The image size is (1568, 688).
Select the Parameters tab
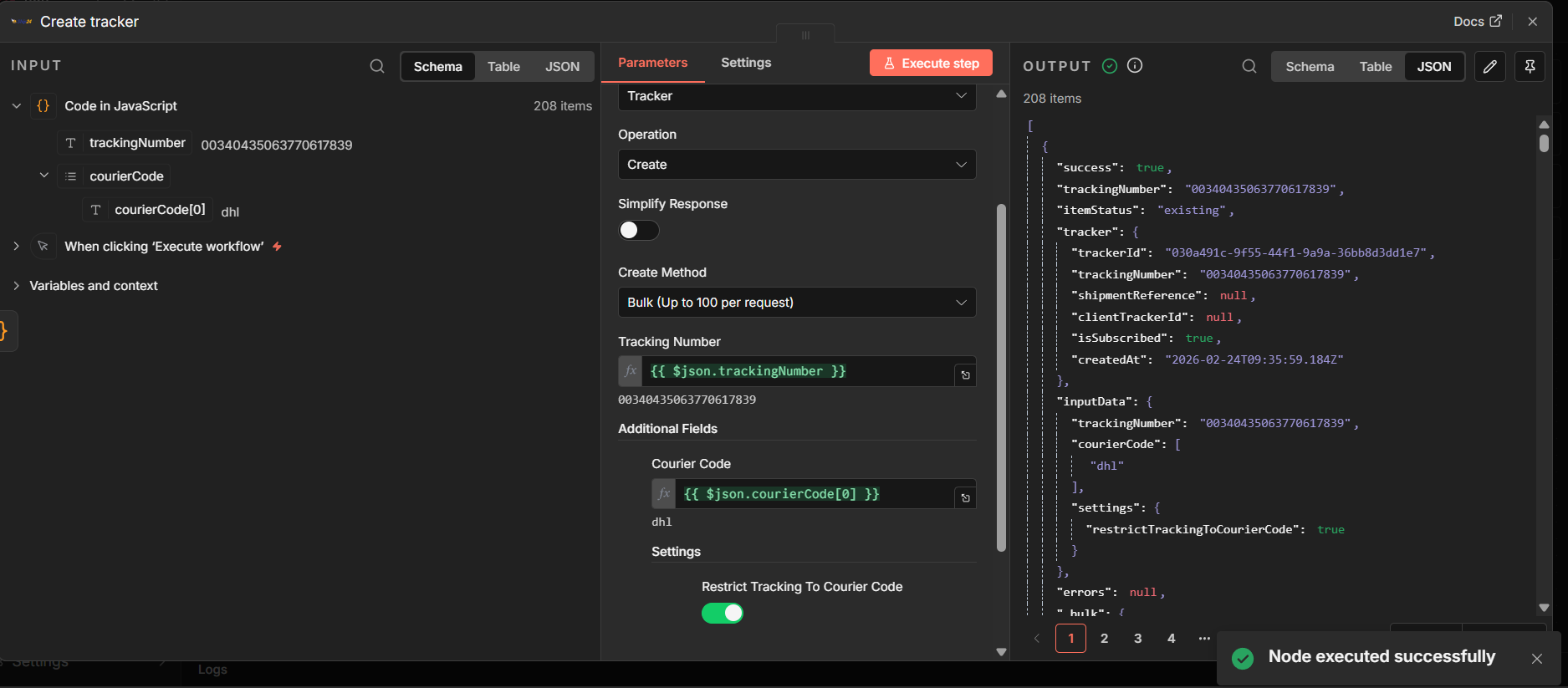[652, 63]
